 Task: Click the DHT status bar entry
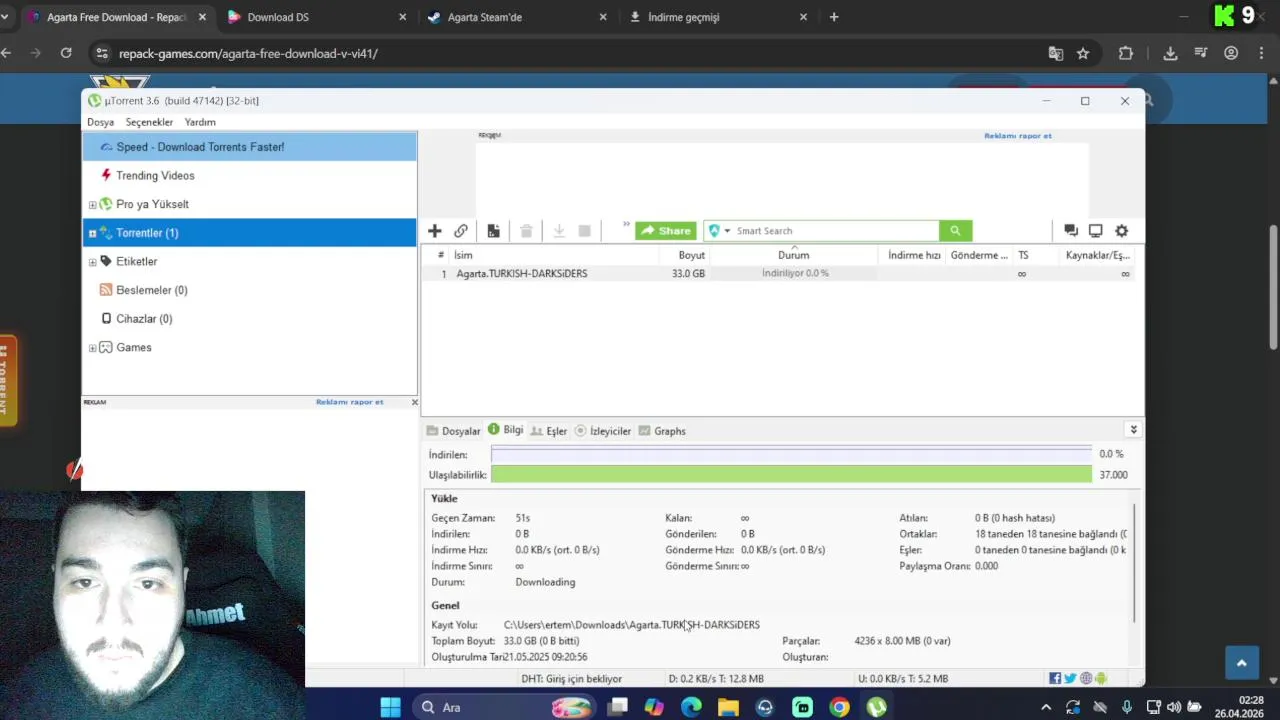(x=571, y=679)
